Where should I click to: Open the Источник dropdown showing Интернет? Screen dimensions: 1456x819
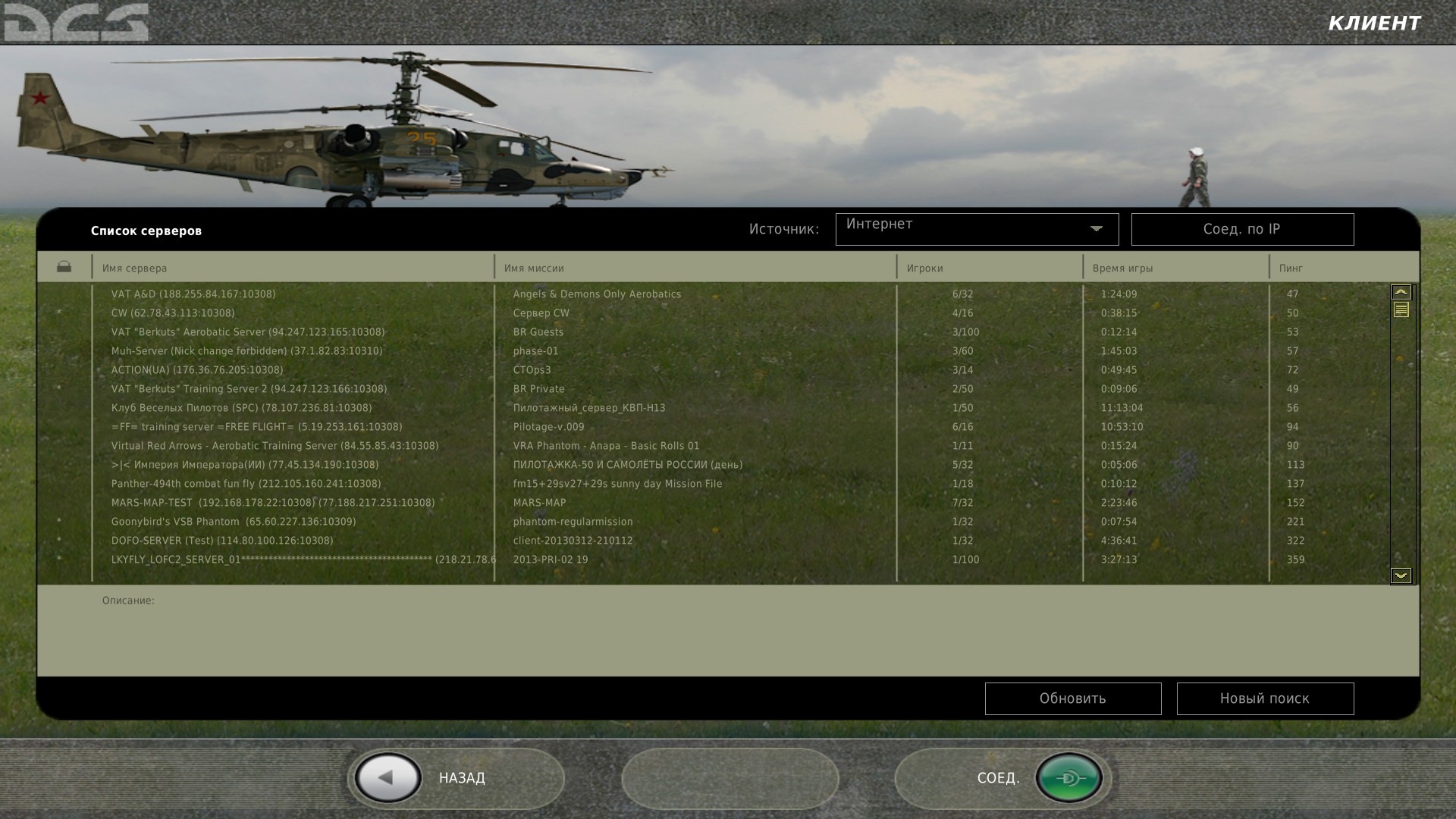pyautogui.click(x=977, y=229)
